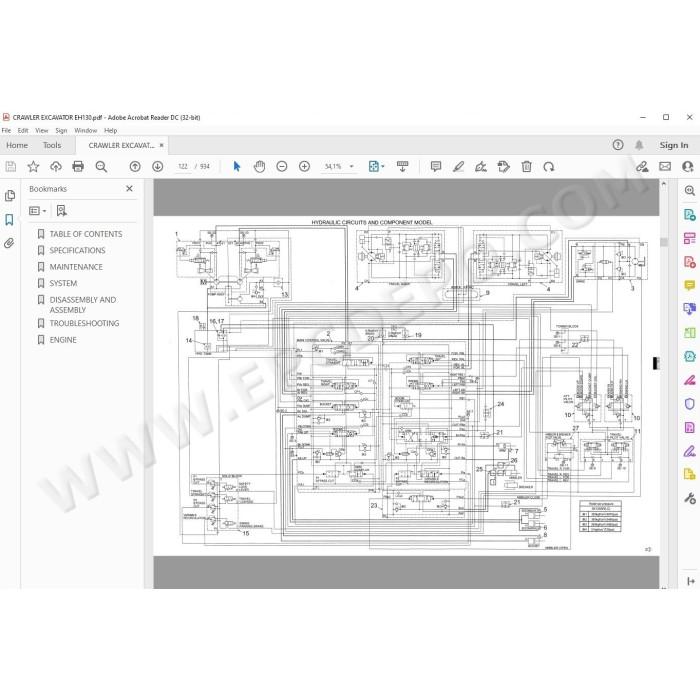Add a sticky note comment
700x700 pixels.
point(436,167)
